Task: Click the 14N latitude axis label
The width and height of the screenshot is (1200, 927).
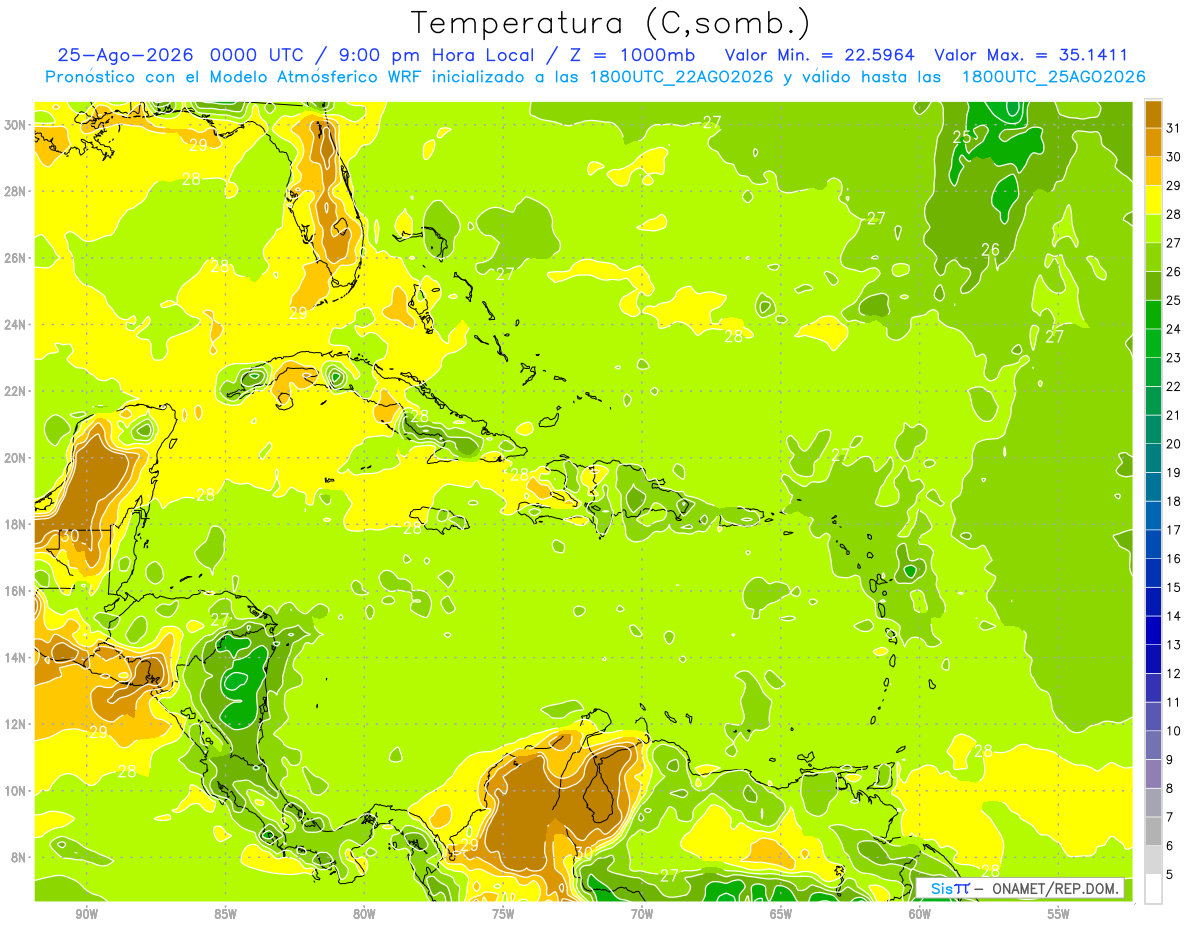Action: [16, 658]
